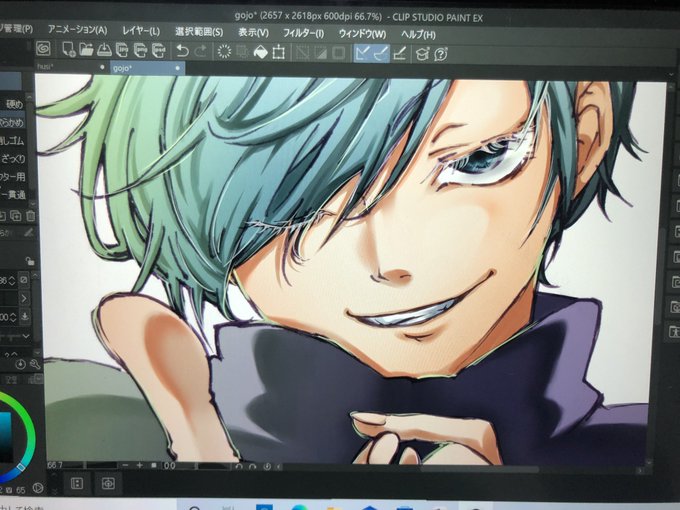Viewport: 680px width, 510px height.
Task: Select the 貫通 sub tool entry
Action: (x=13, y=195)
